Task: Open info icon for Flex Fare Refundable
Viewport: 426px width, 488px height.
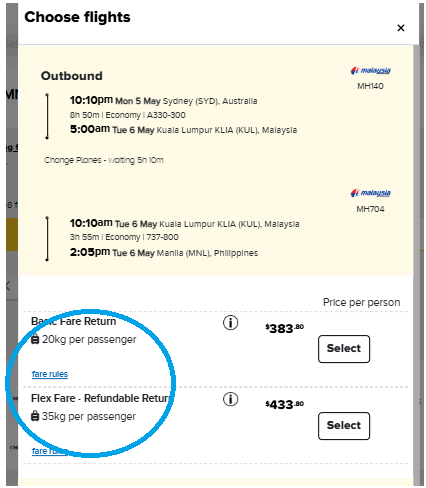Action: pyautogui.click(x=230, y=399)
